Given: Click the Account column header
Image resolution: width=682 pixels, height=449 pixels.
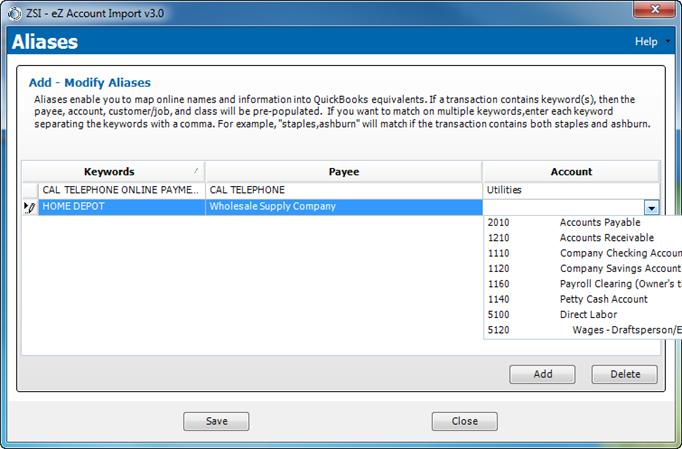Looking at the screenshot, I should click(571, 172).
